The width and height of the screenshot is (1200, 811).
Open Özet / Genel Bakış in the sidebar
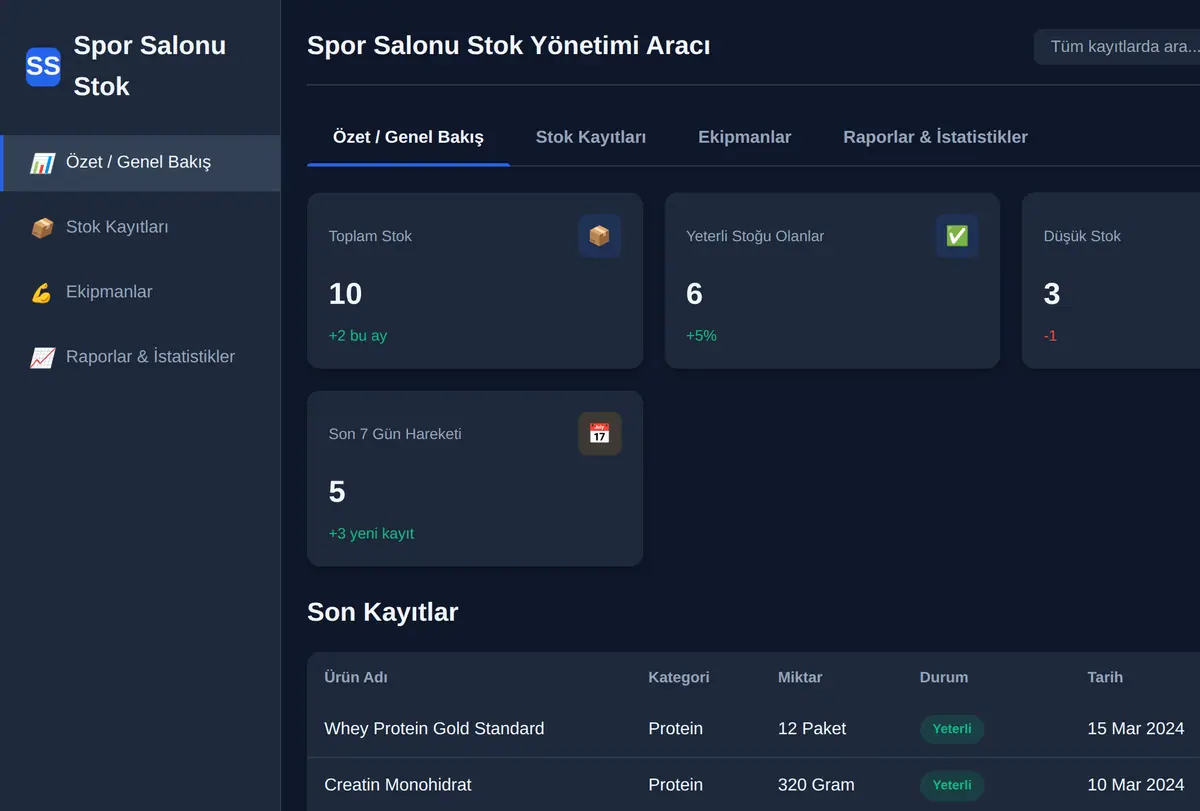[140, 163]
